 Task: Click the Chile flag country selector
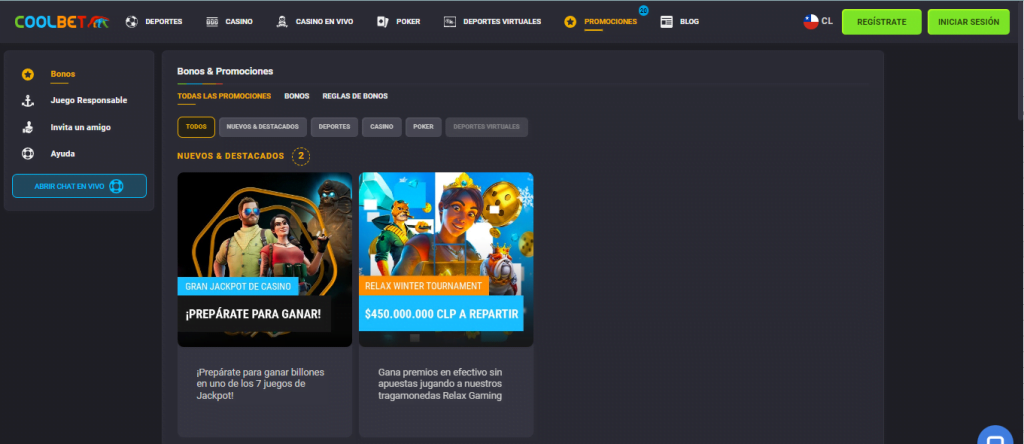pos(811,21)
